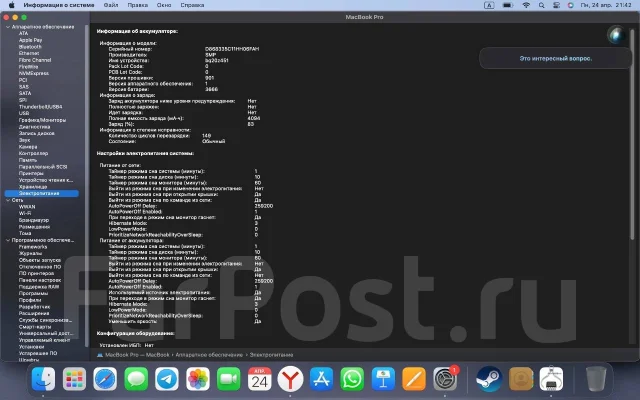
Task: Select Программы under software section
Action: point(33,293)
